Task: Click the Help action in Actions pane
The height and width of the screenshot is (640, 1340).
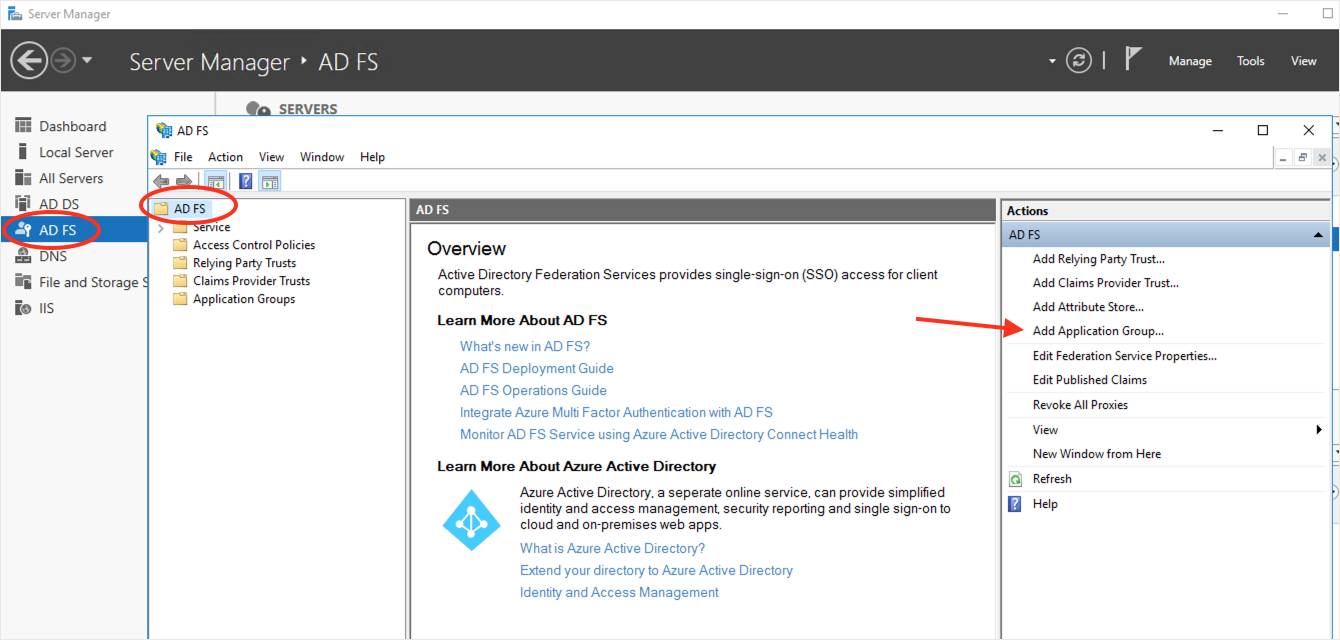Action: 1045,504
